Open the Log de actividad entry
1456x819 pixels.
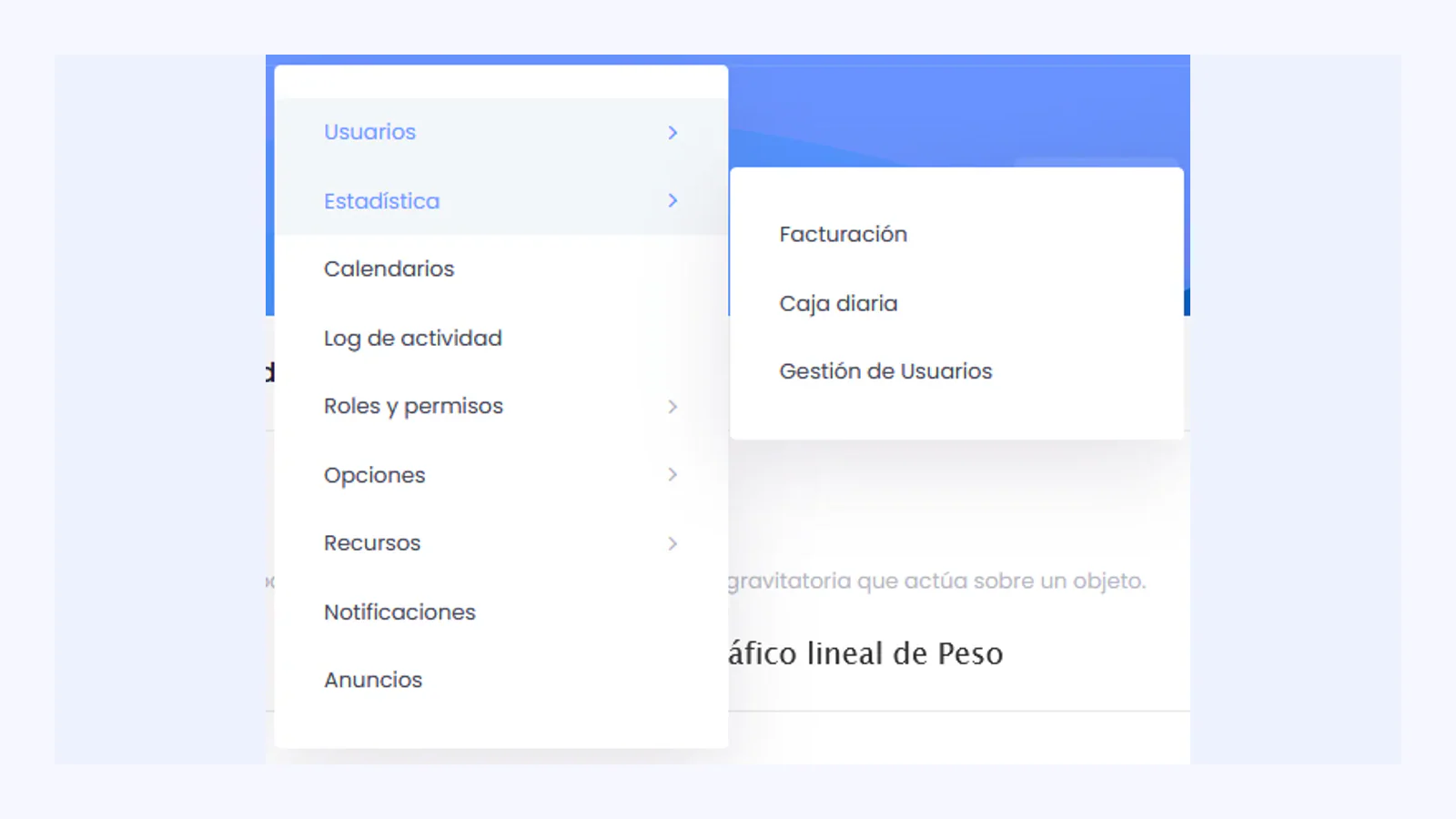coord(500,339)
